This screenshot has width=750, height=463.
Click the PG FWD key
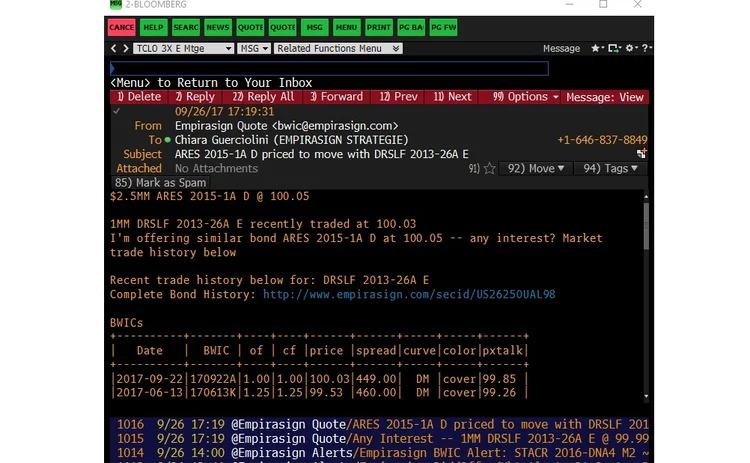coord(443,27)
